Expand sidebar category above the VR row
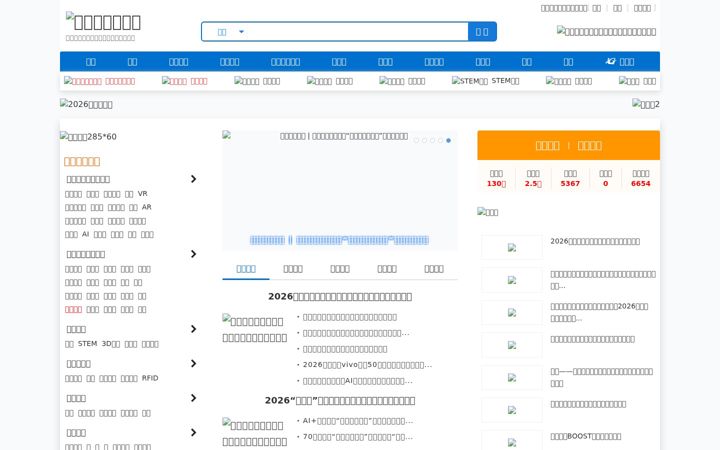This screenshot has width=720, height=450. pos(193,179)
